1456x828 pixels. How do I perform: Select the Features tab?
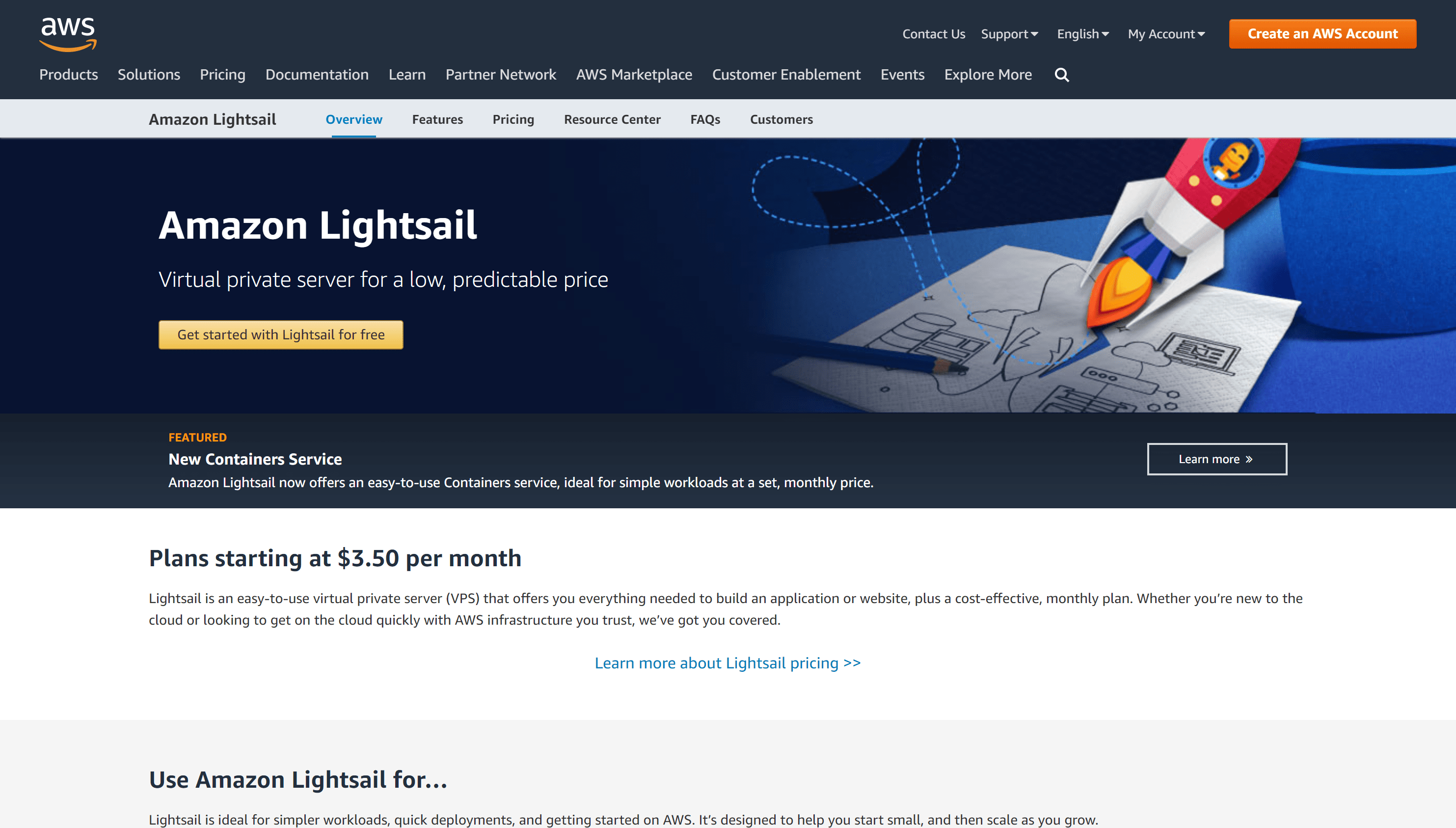click(x=437, y=119)
